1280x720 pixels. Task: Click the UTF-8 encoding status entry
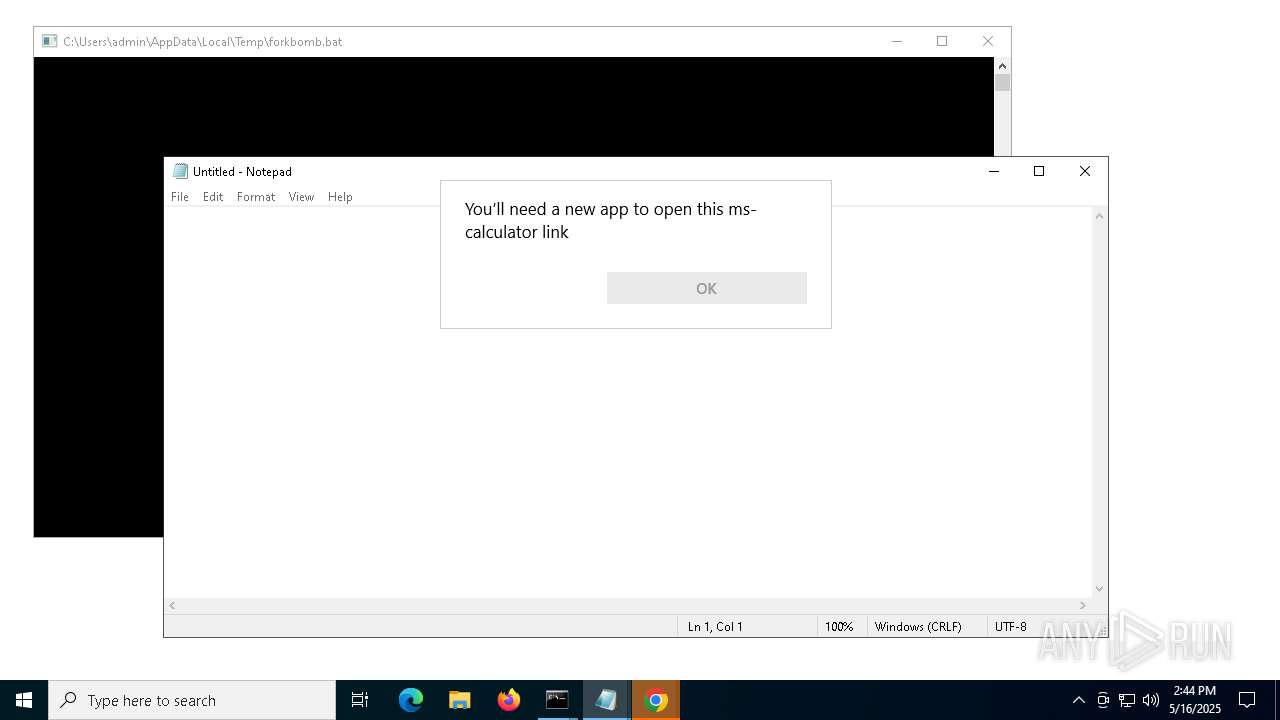(1011, 626)
